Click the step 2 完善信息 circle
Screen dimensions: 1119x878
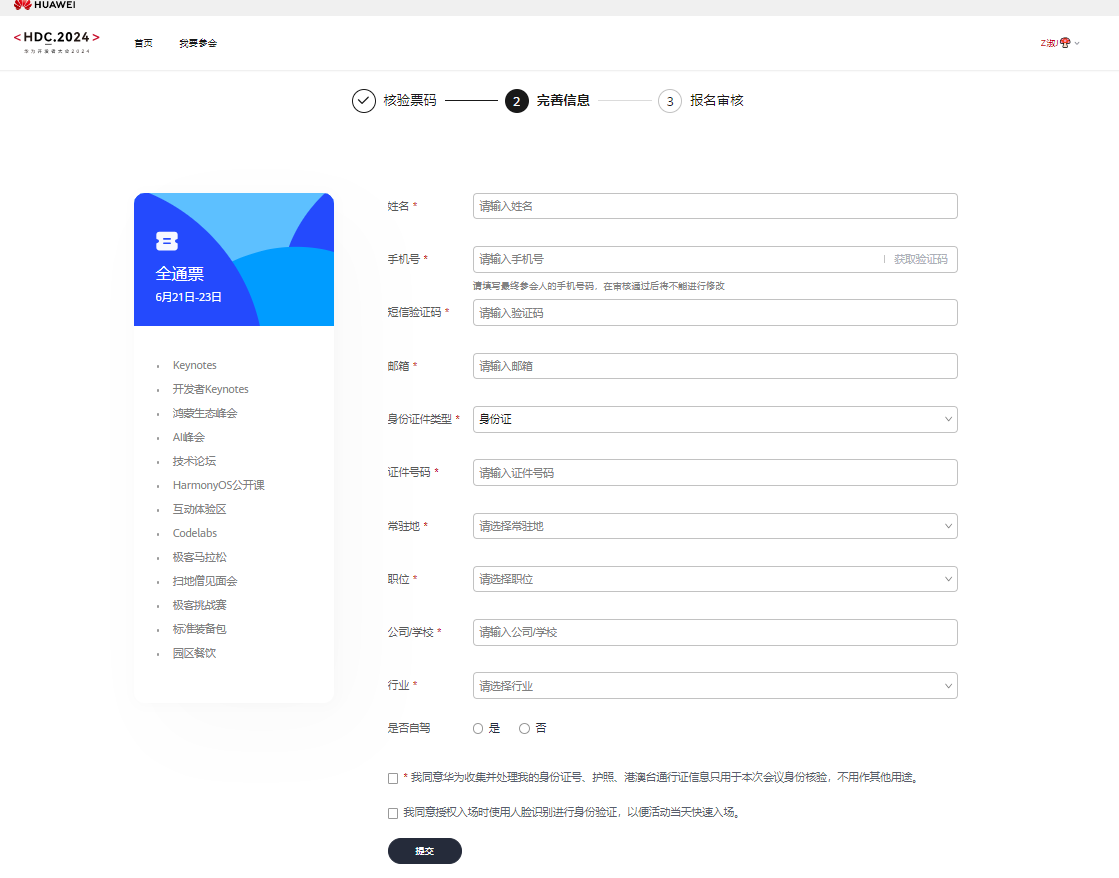point(516,101)
